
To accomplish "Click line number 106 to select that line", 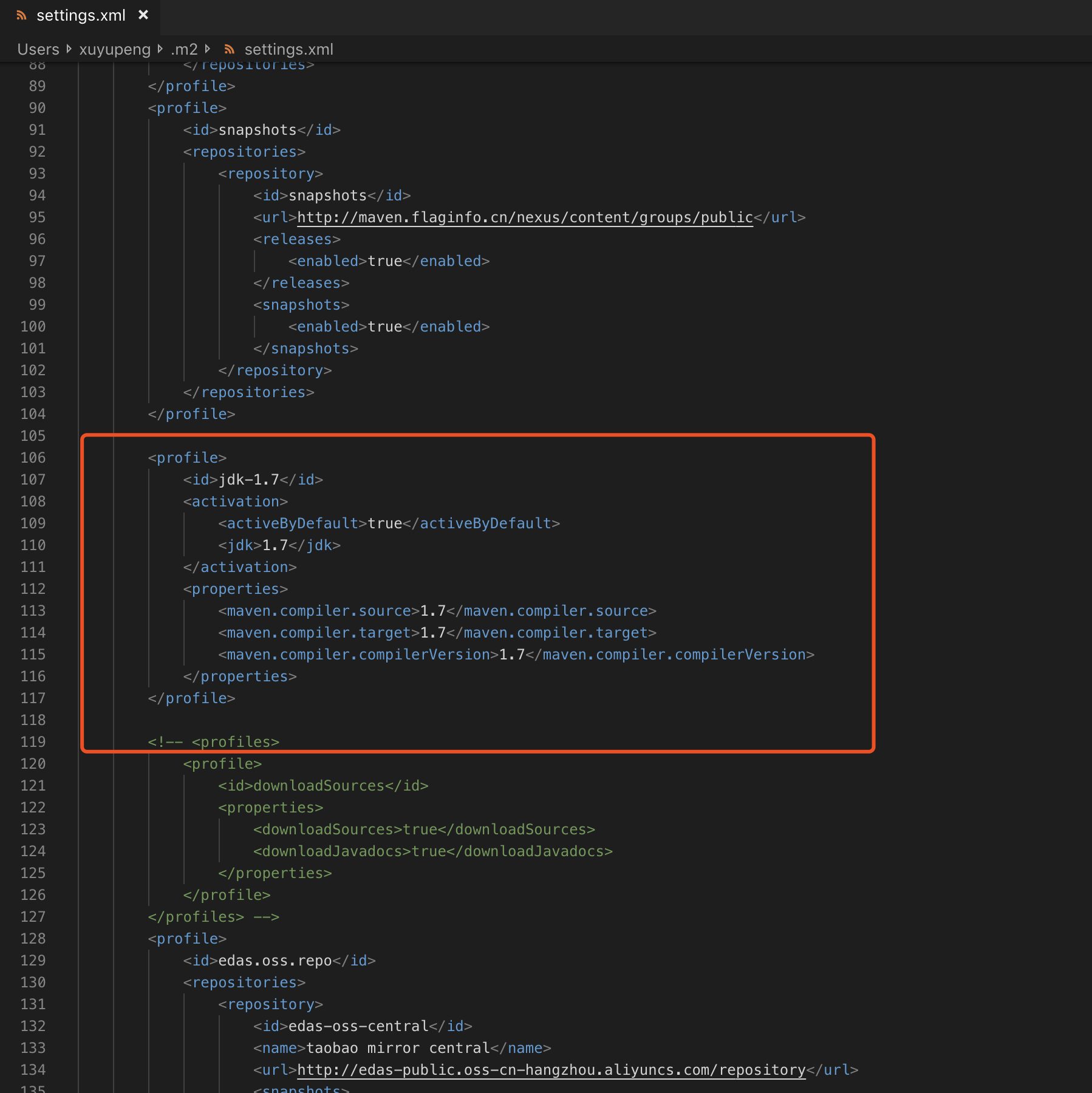I will [x=33, y=457].
